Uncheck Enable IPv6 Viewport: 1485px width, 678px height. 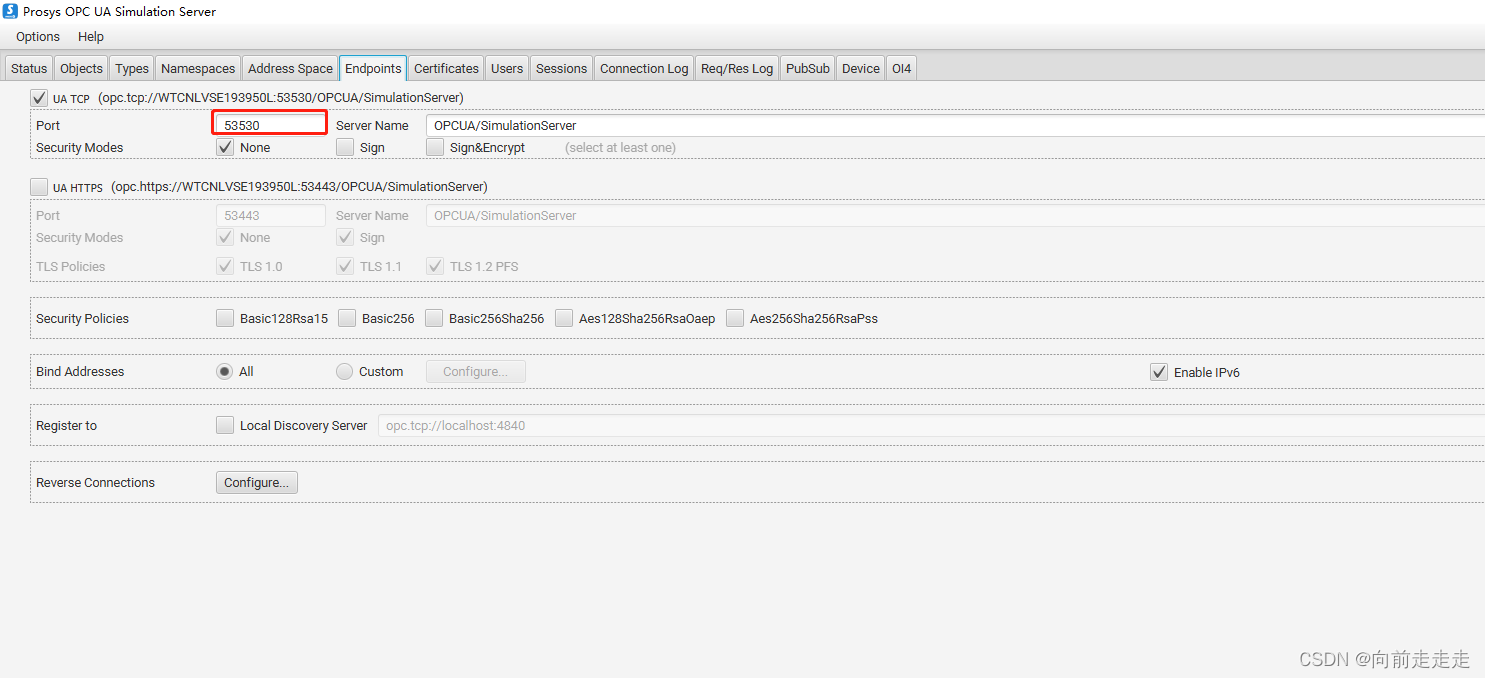pyautogui.click(x=1159, y=372)
